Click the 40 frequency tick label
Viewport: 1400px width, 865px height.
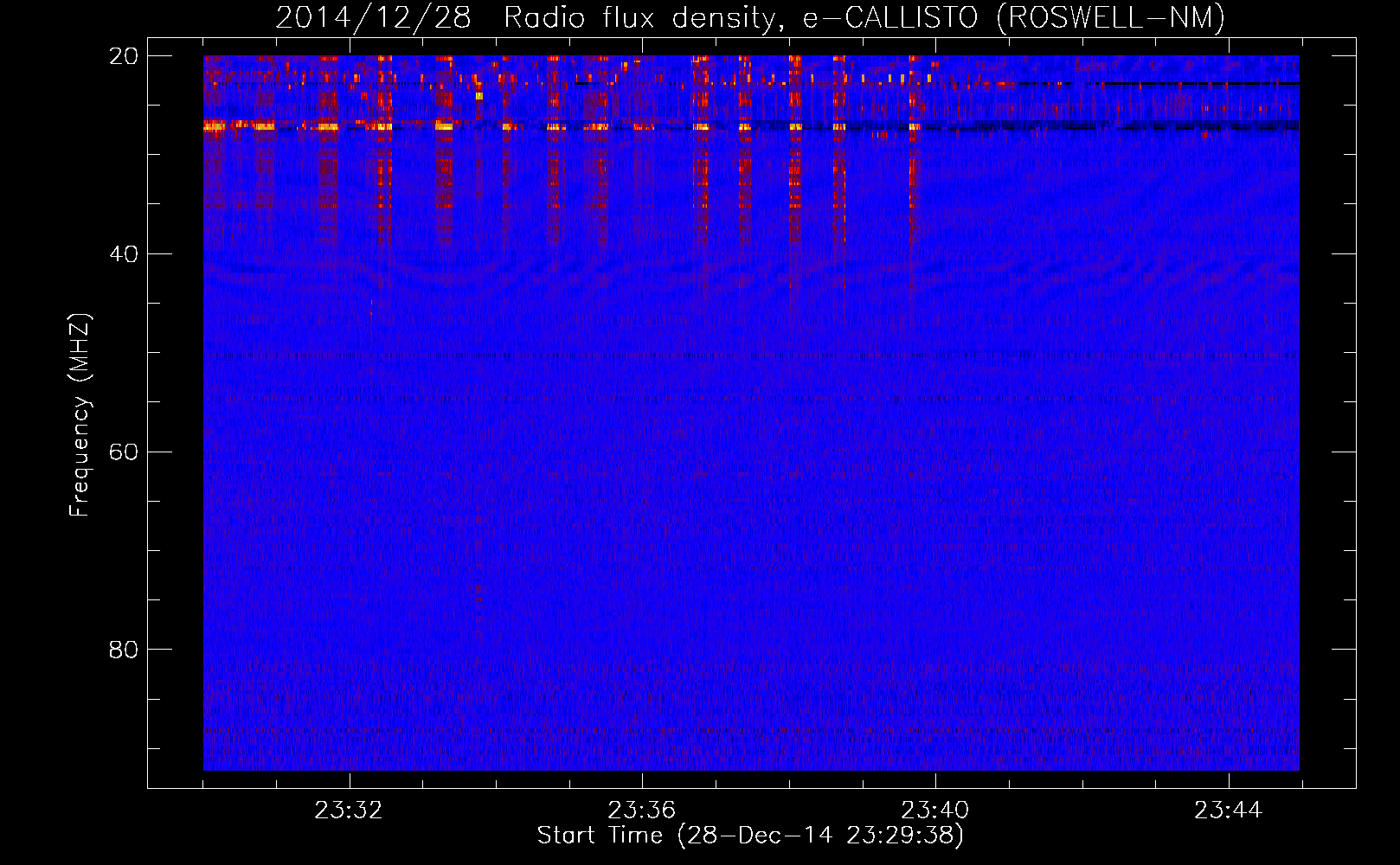124,254
